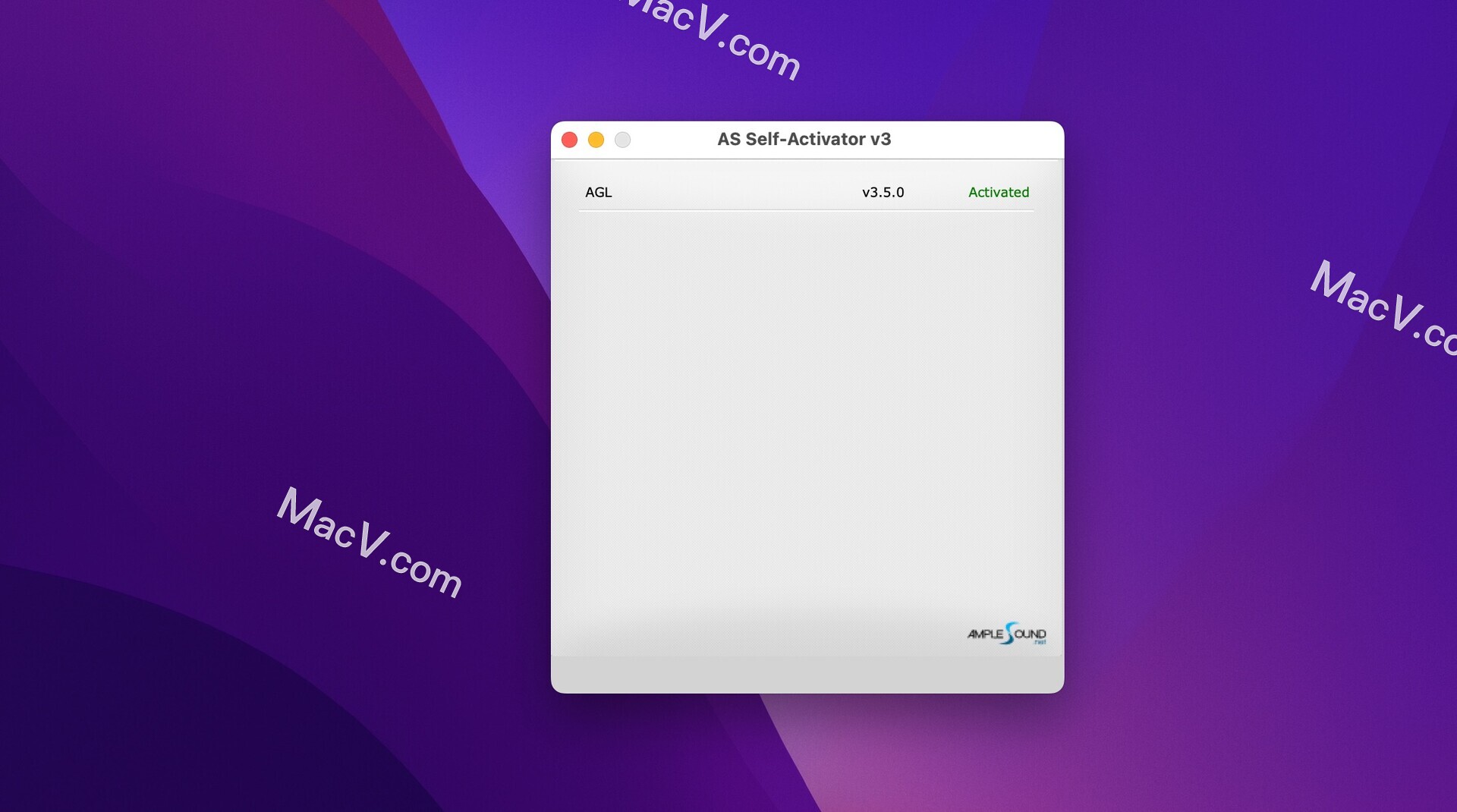This screenshot has height=812, width=1457.
Task: Click the green Activated status text
Action: click(999, 192)
